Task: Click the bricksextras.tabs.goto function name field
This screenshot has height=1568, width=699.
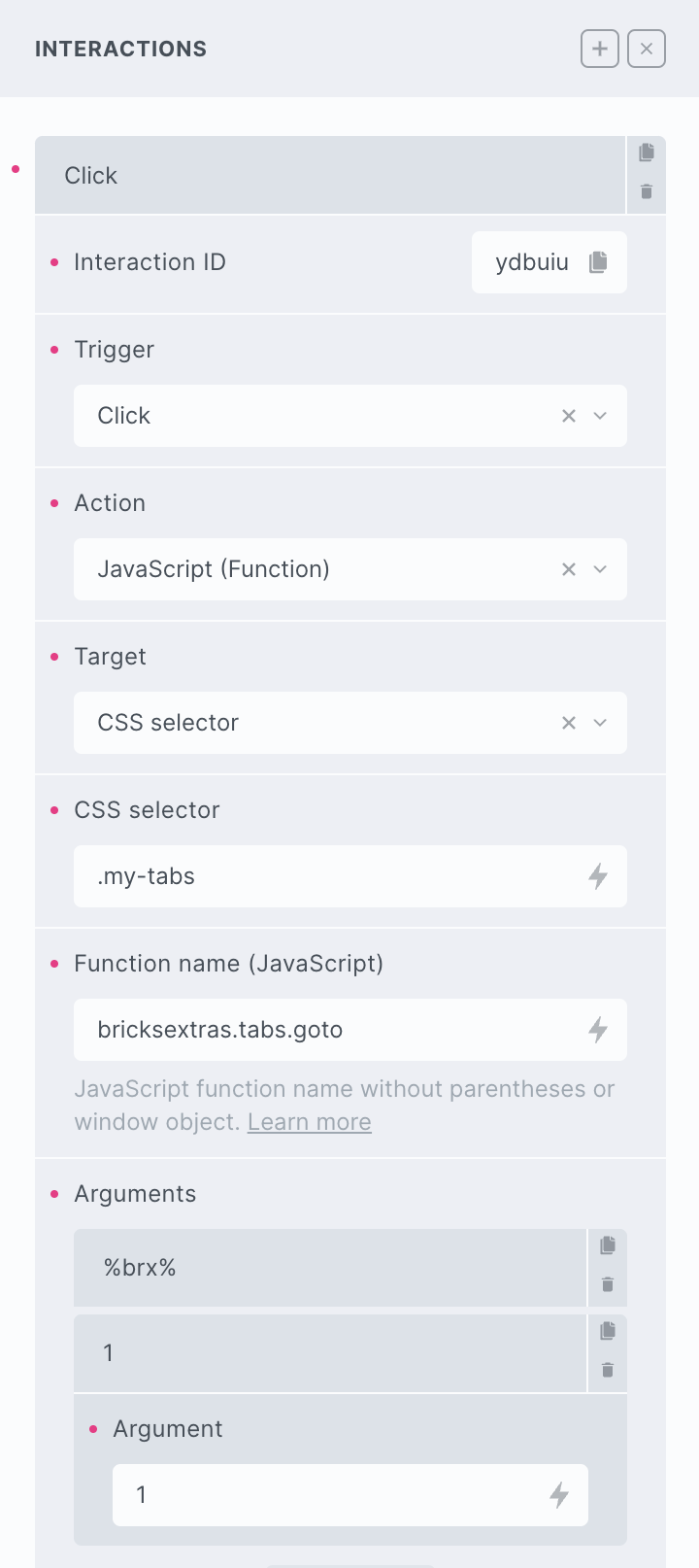Action: coord(330,1030)
